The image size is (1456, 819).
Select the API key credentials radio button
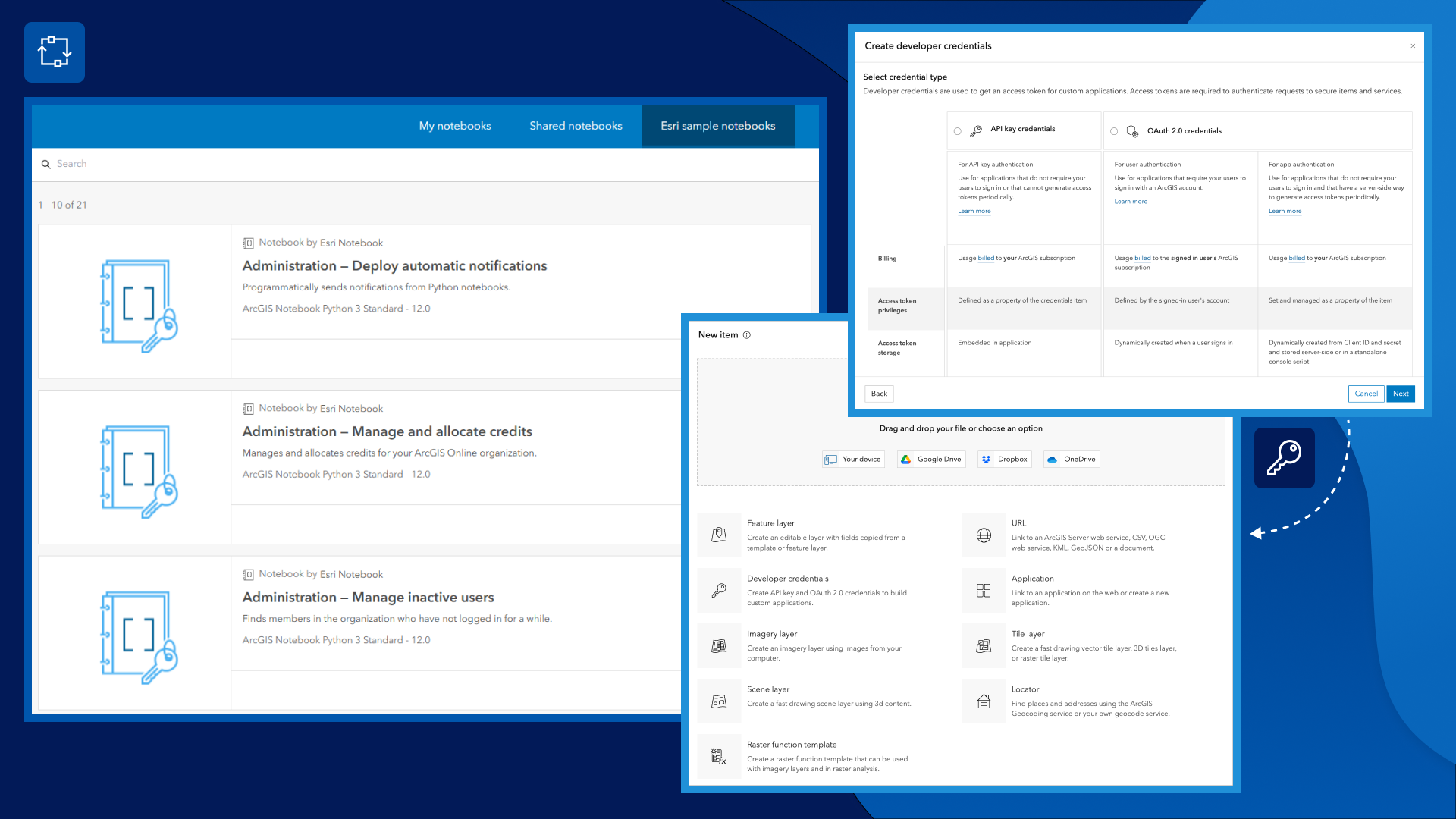tap(958, 131)
